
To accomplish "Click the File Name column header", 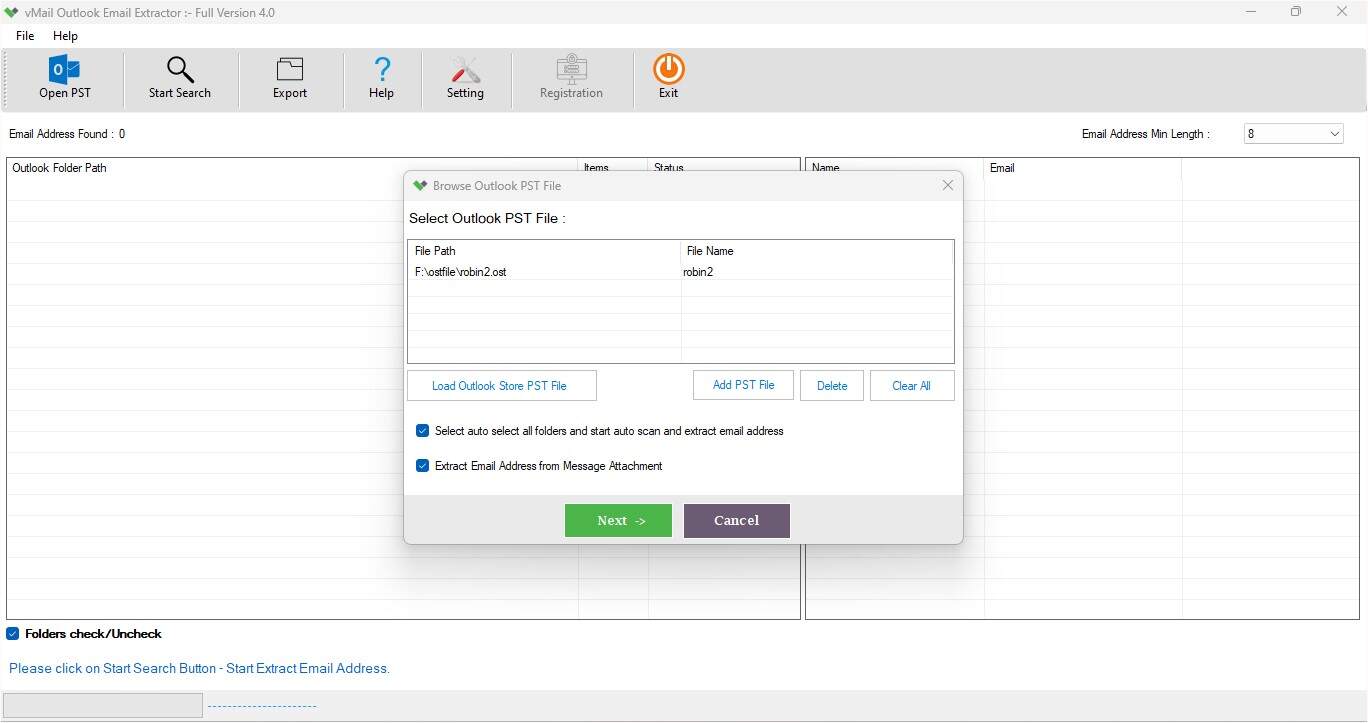I will 817,251.
